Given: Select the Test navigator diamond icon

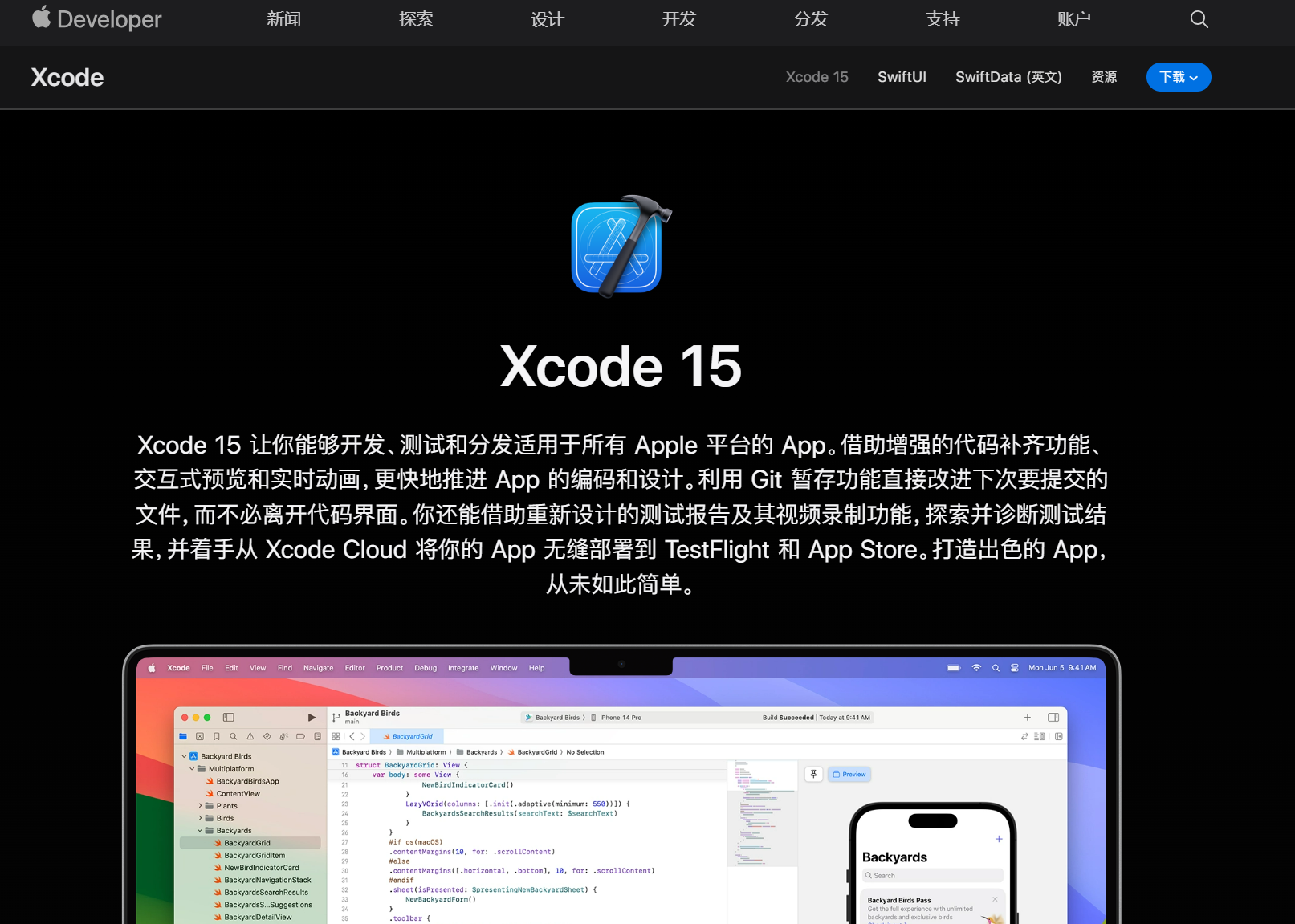Looking at the screenshot, I should click(x=267, y=736).
